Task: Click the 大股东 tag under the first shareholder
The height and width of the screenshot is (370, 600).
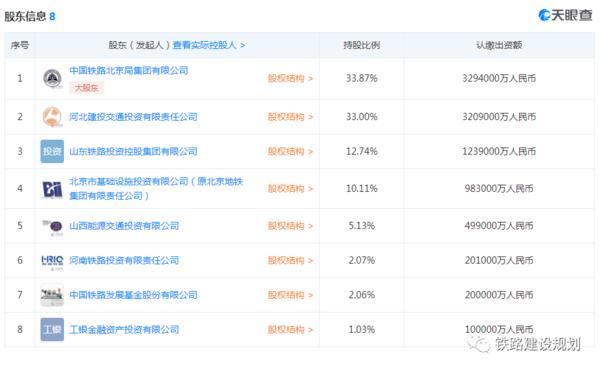Action: pyautogui.click(x=86, y=88)
